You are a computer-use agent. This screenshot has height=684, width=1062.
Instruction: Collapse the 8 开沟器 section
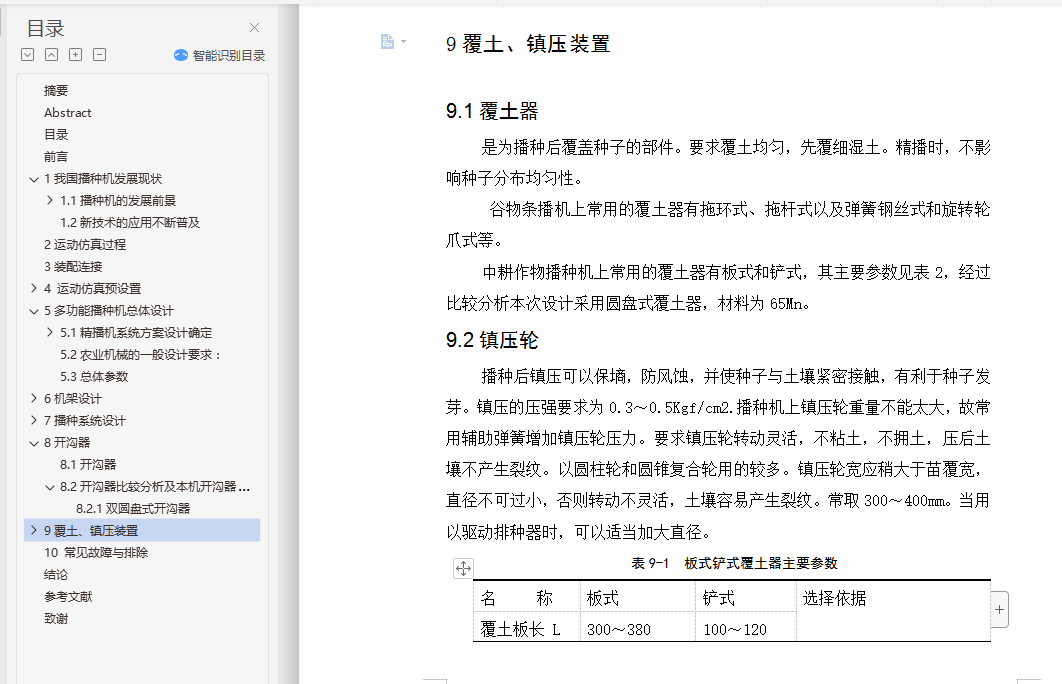pos(34,443)
